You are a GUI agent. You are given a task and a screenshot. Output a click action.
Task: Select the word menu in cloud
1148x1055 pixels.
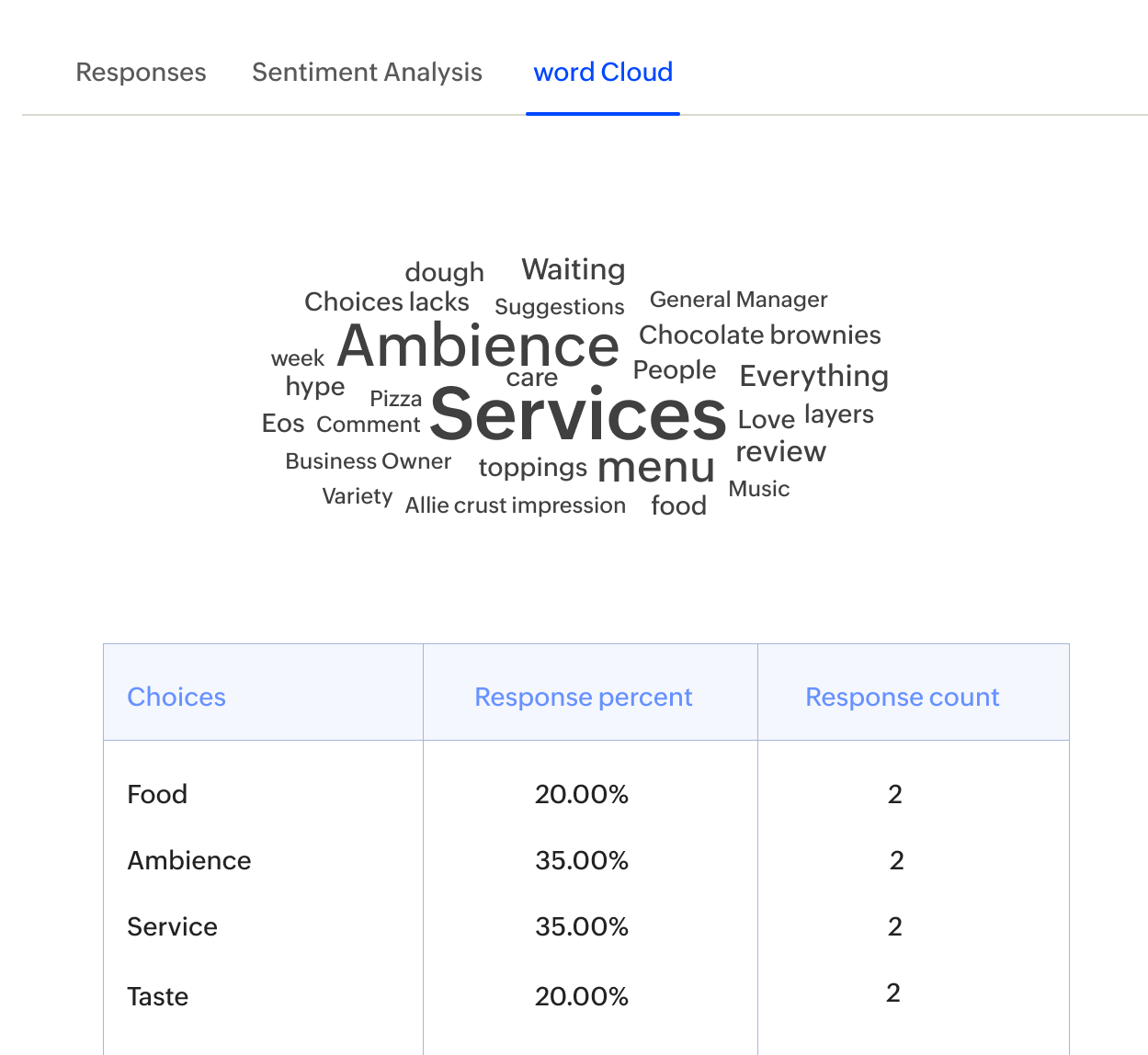pos(655,467)
